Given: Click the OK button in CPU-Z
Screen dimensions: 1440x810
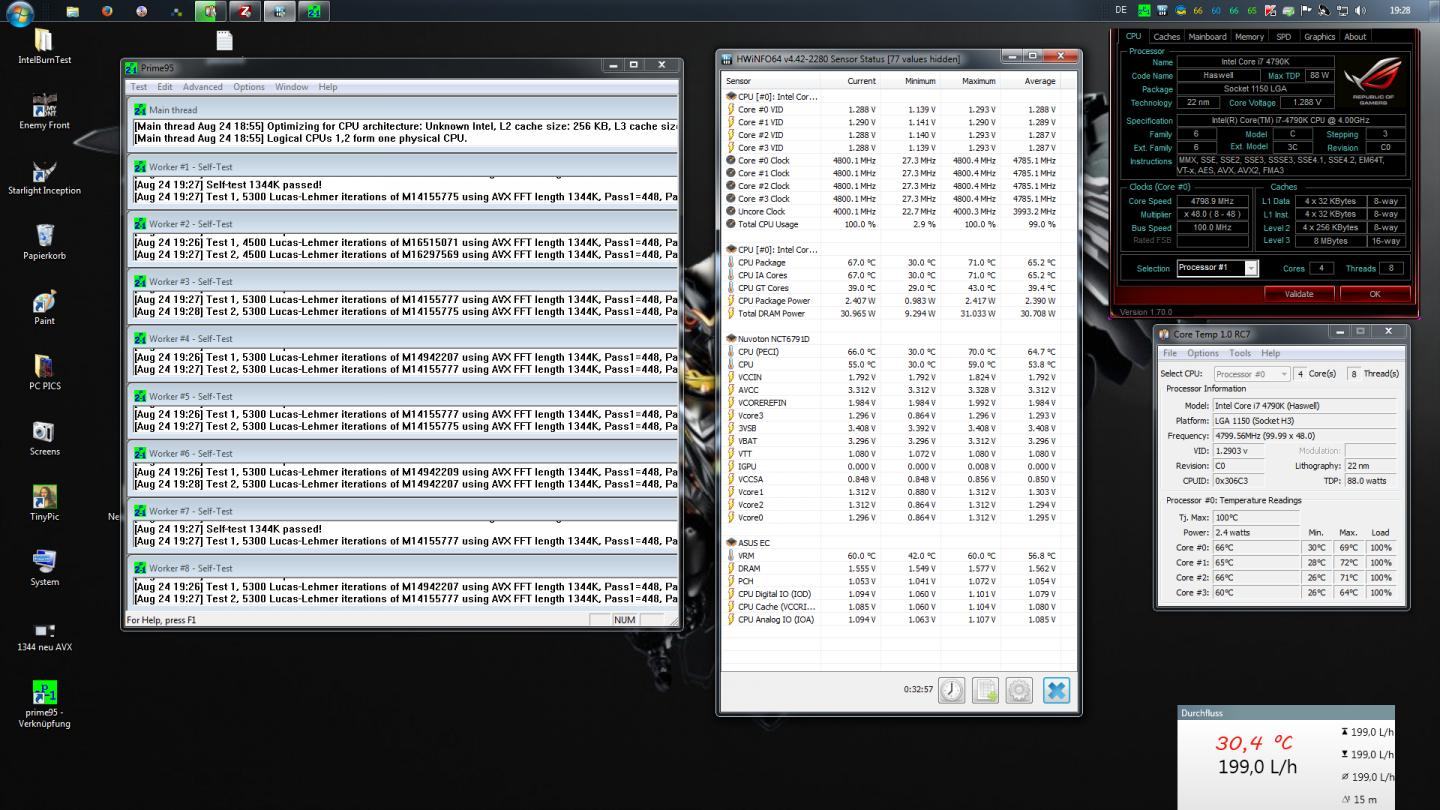Looking at the screenshot, I should tap(1374, 294).
